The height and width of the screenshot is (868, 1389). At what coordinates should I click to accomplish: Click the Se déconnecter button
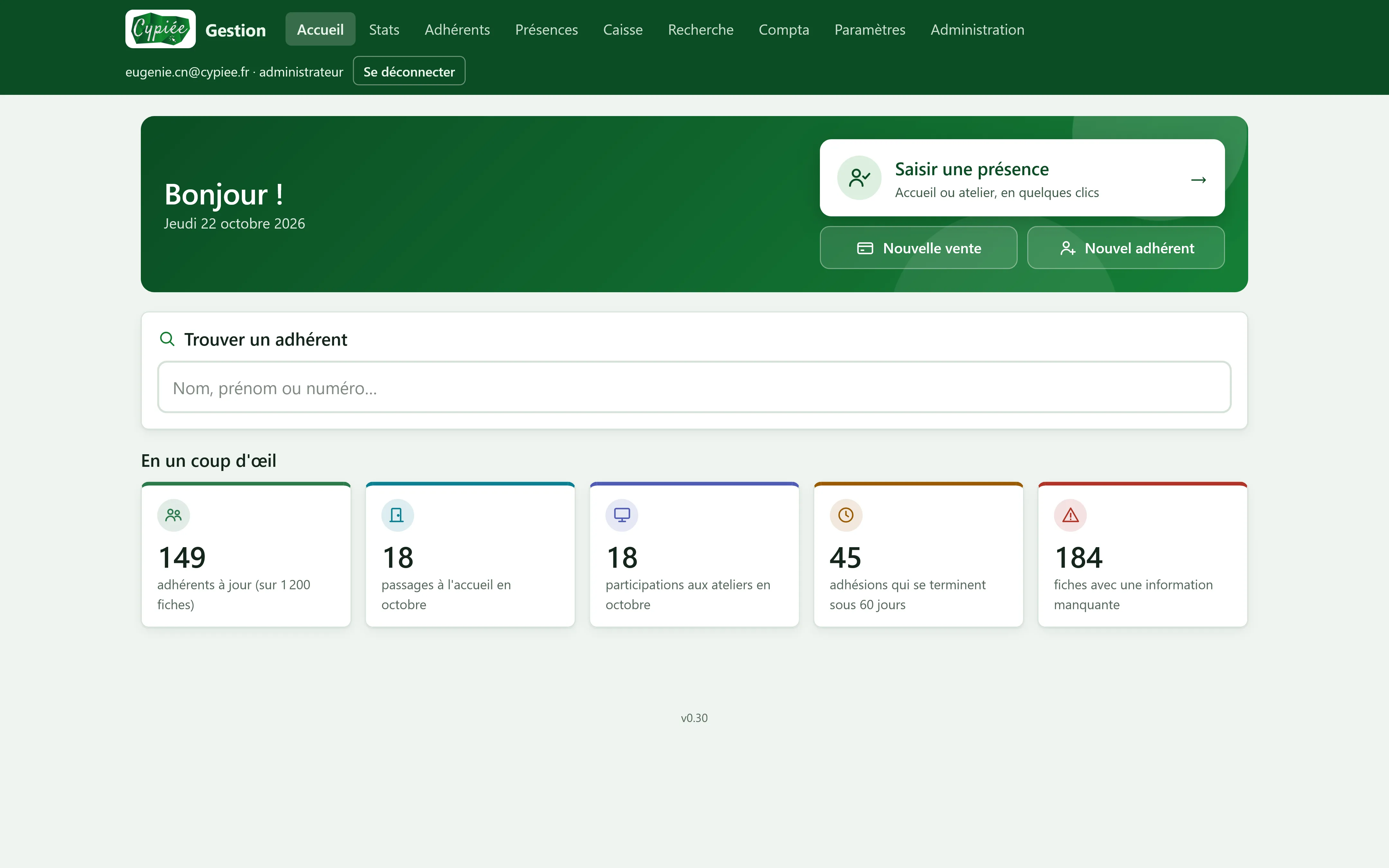pos(409,71)
